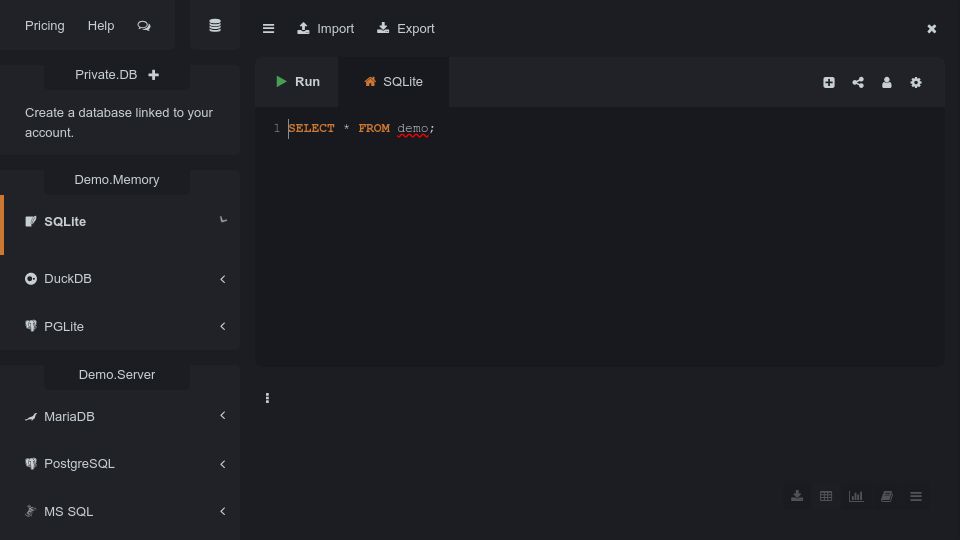Click the word demo in the query

click(413, 128)
